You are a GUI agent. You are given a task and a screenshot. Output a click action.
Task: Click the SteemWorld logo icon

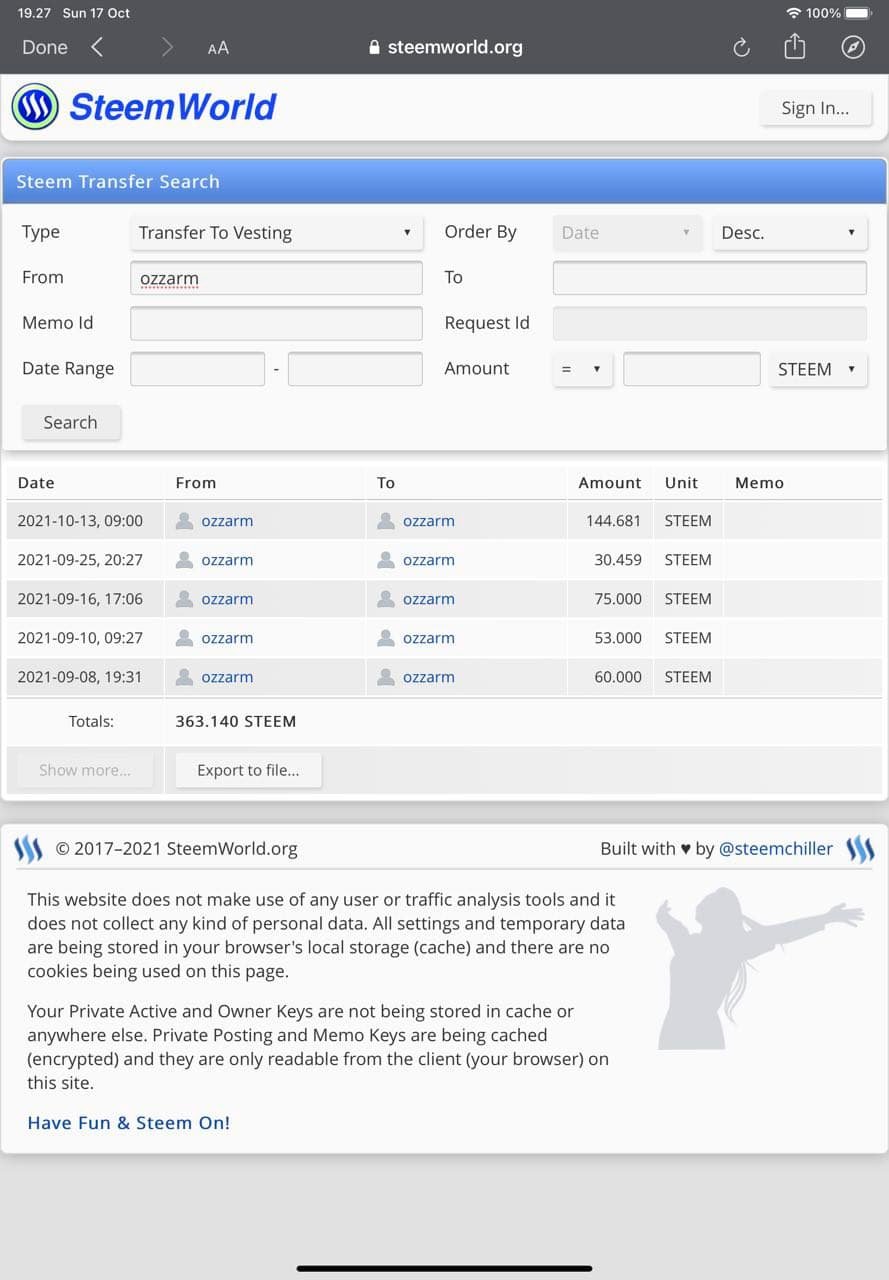pyautogui.click(x=35, y=107)
